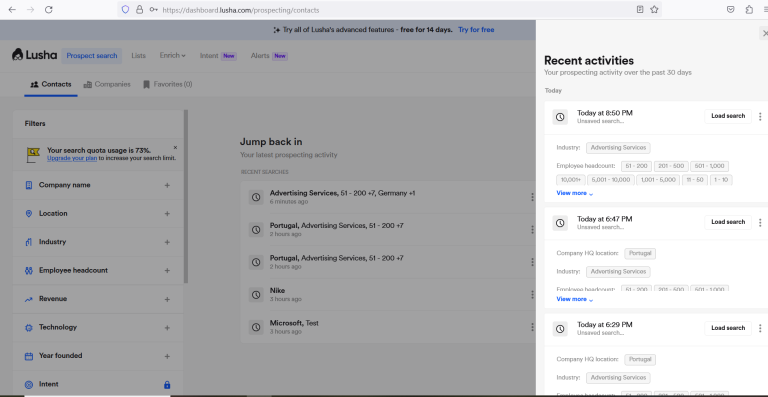Viewport: 768px width, 397px height.
Task: Click the Revenue trend icon
Action: point(29,299)
